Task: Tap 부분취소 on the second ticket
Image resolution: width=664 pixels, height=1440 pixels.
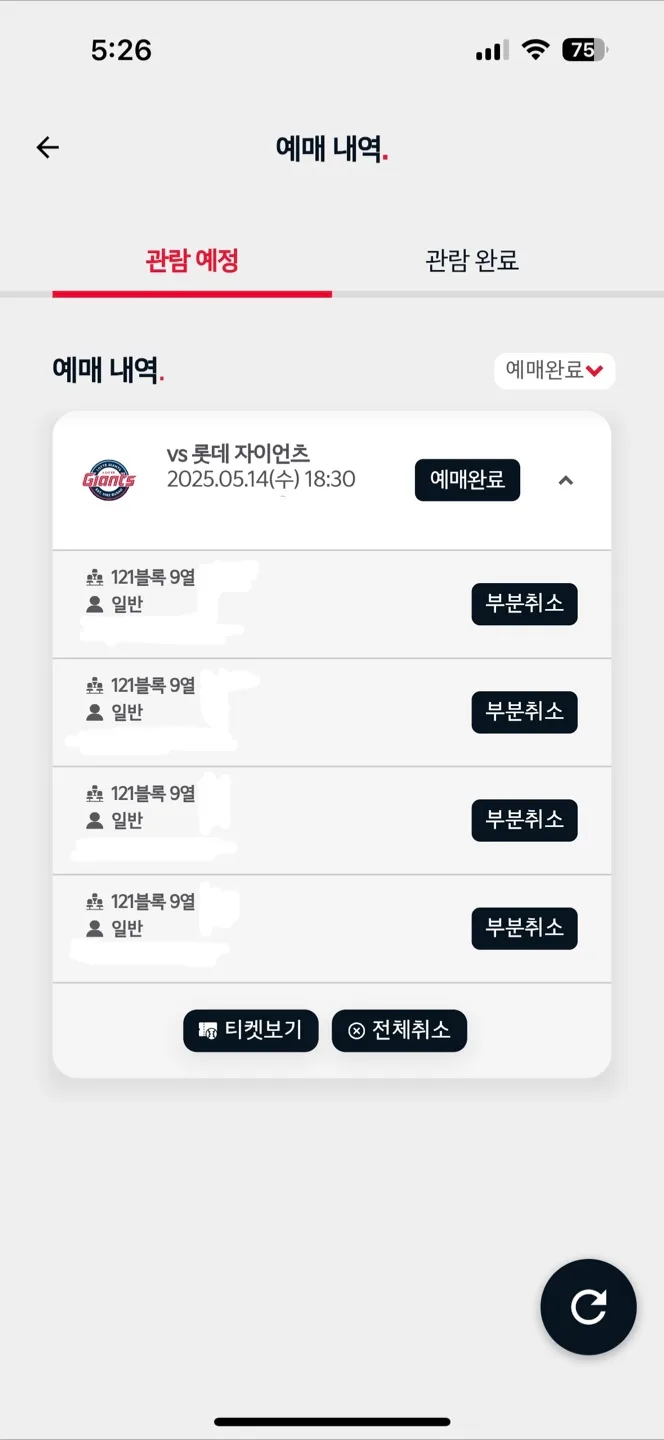Action: 524,712
